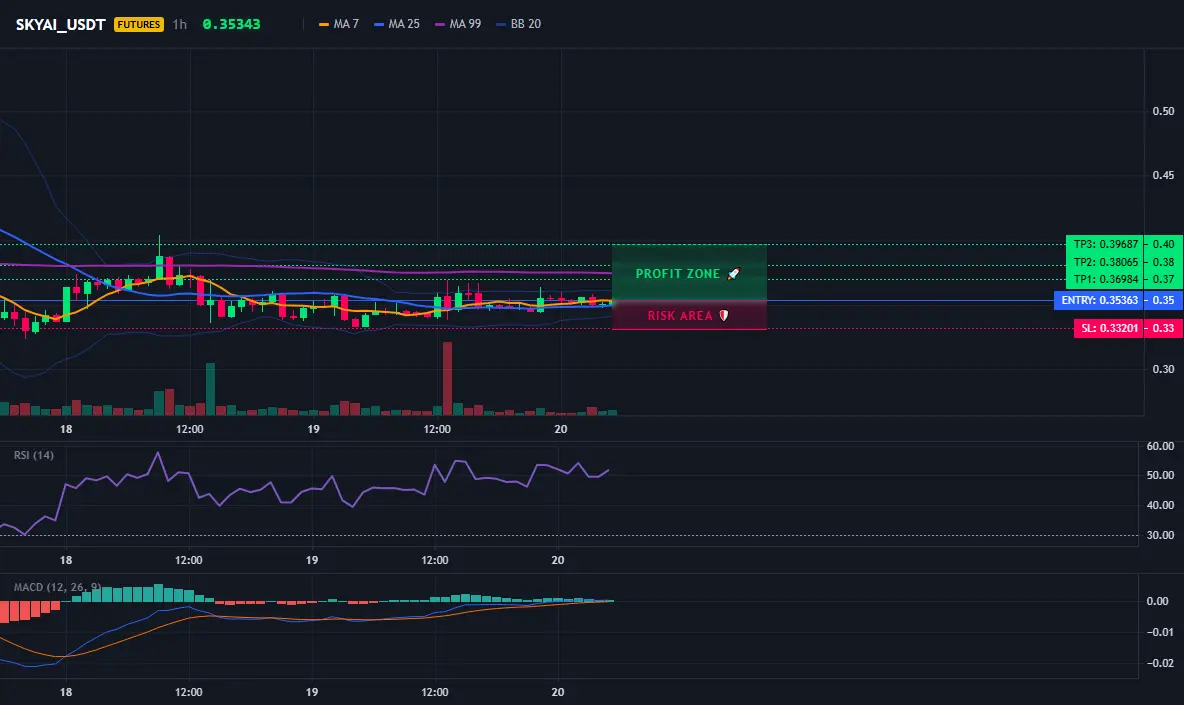Click the rocket icon in Profit Zone
This screenshot has height=705, width=1184.
tap(734, 274)
